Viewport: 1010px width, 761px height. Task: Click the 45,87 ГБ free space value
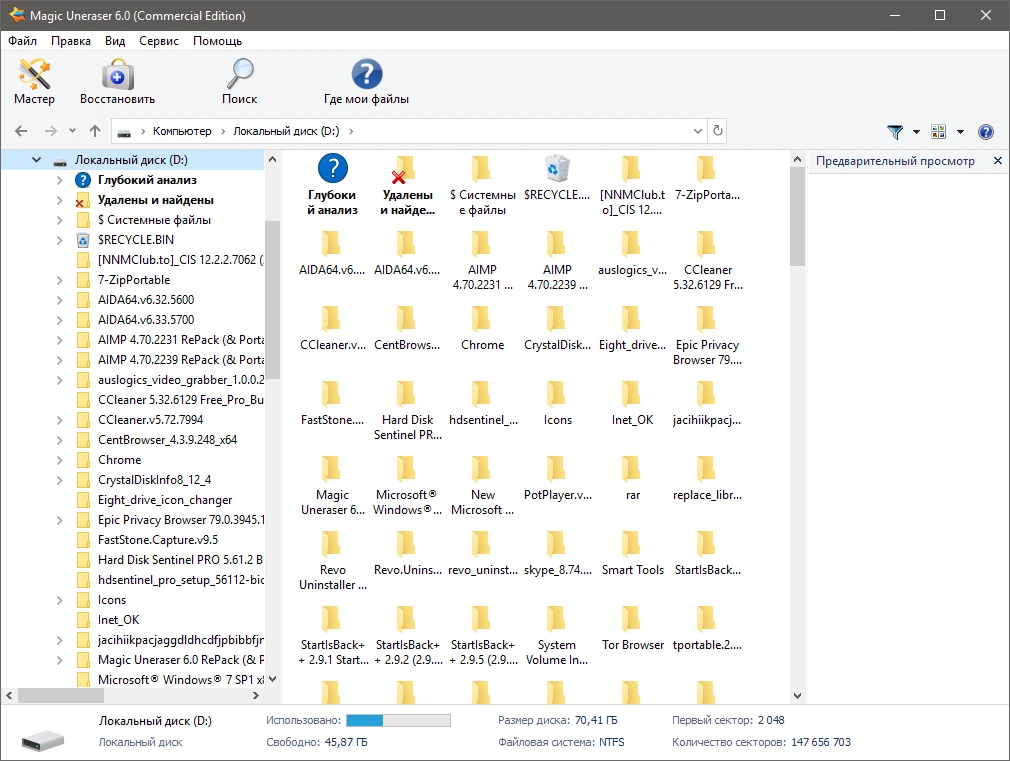click(346, 742)
